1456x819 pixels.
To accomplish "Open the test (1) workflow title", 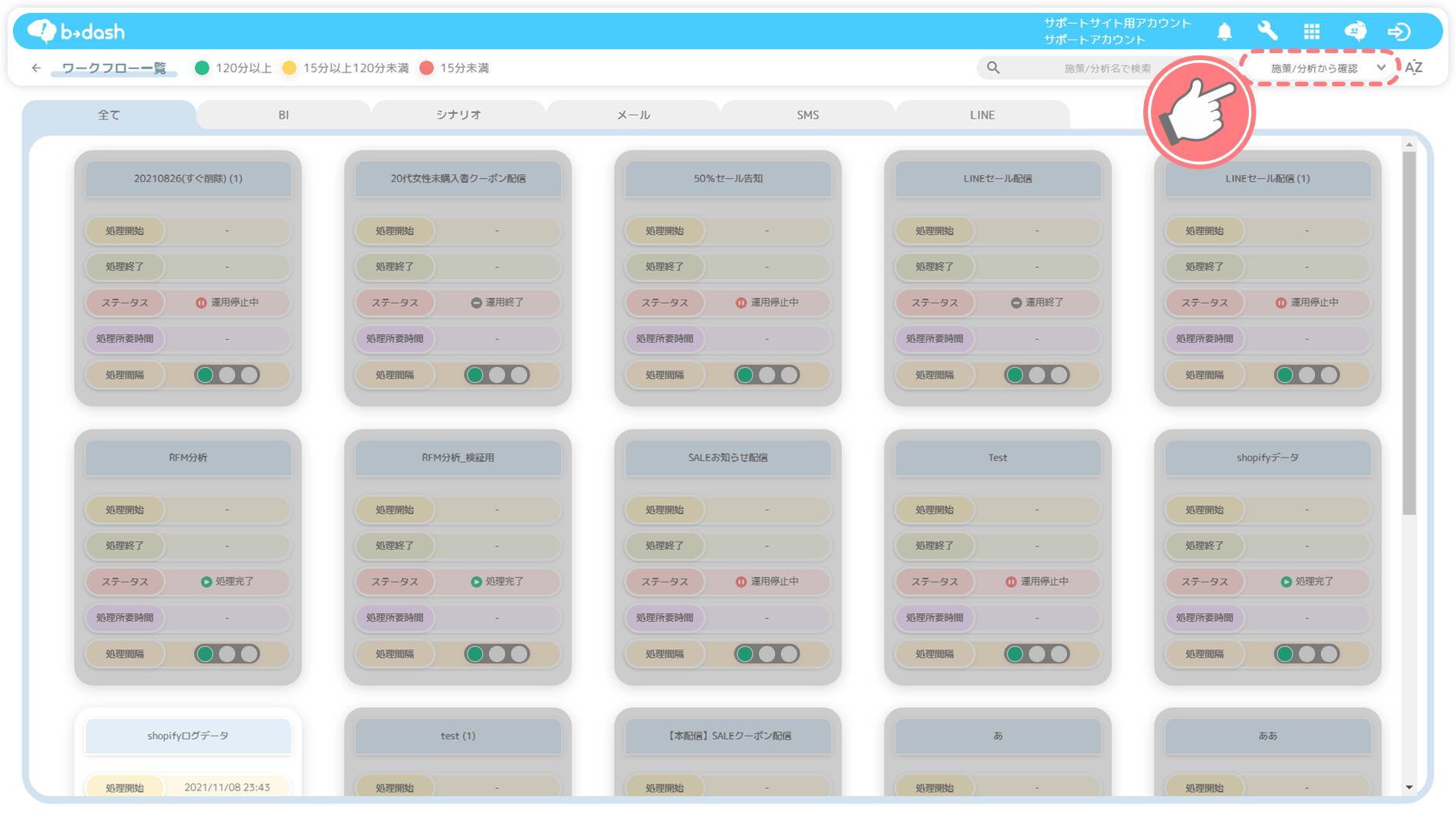I will [458, 737].
